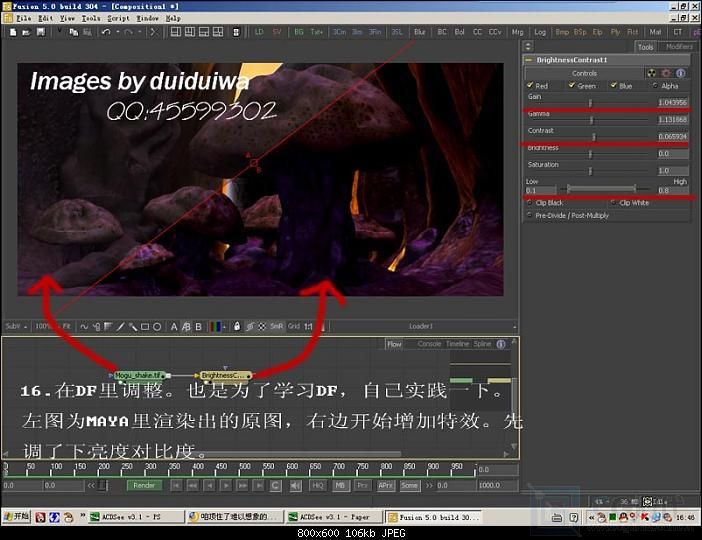This screenshot has width=702, height=540.
Task: Click the Windows Start button
Action: click(16, 517)
